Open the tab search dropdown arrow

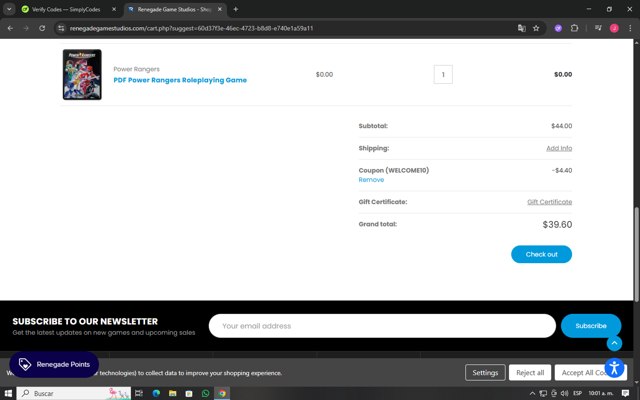[x=9, y=9]
